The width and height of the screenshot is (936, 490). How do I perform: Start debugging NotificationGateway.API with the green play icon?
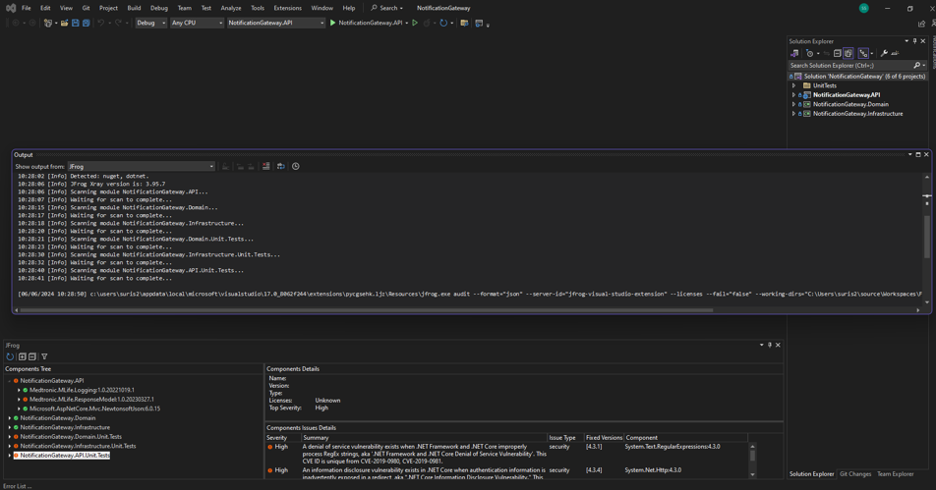coord(333,23)
